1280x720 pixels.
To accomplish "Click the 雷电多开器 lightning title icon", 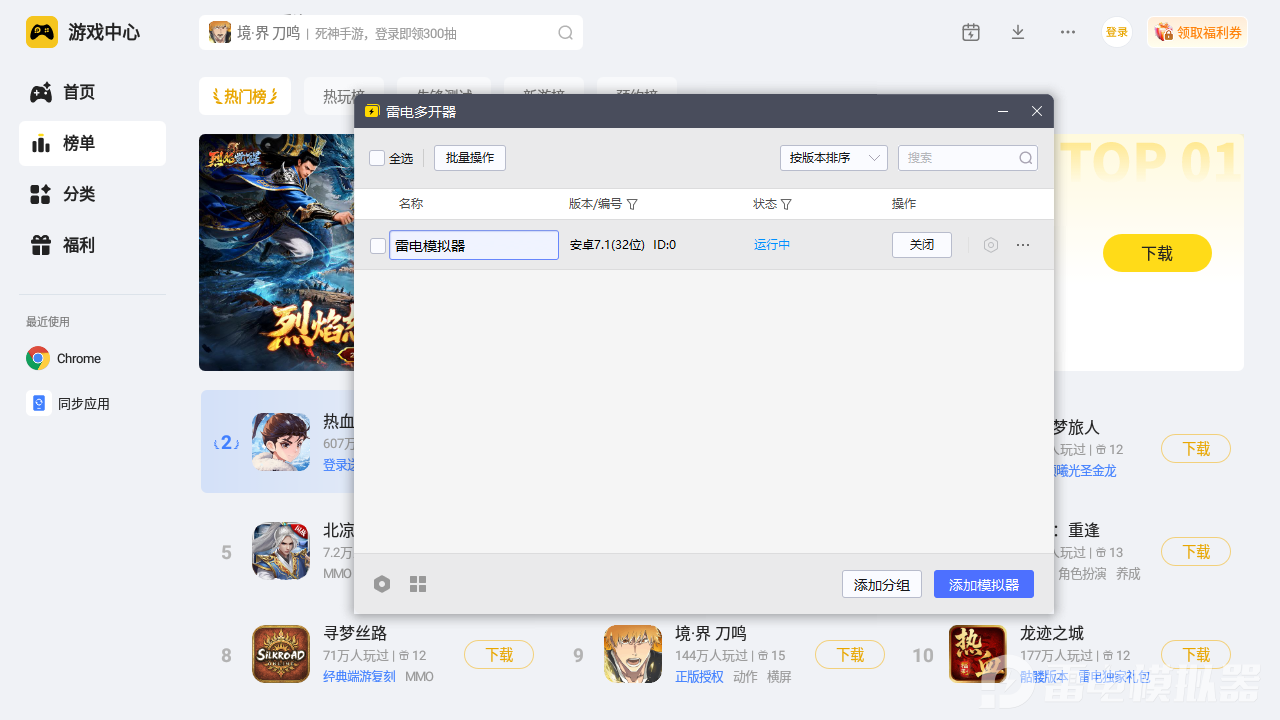I will point(372,111).
